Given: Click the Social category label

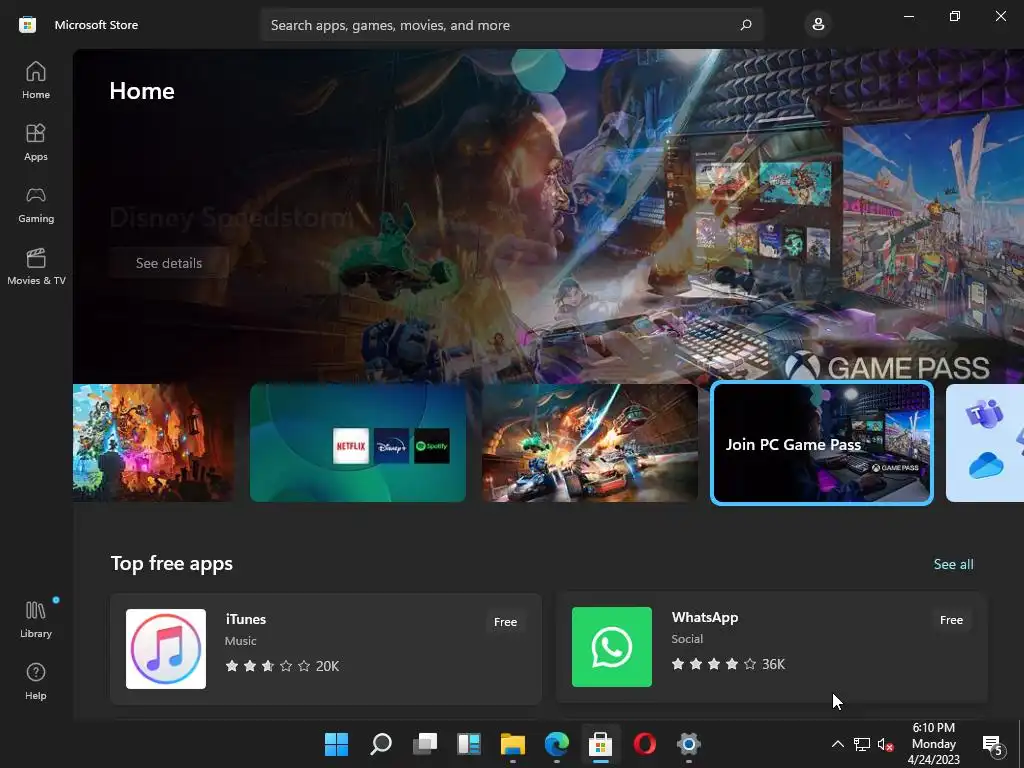Looking at the screenshot, I should click(x=687, y=639).
